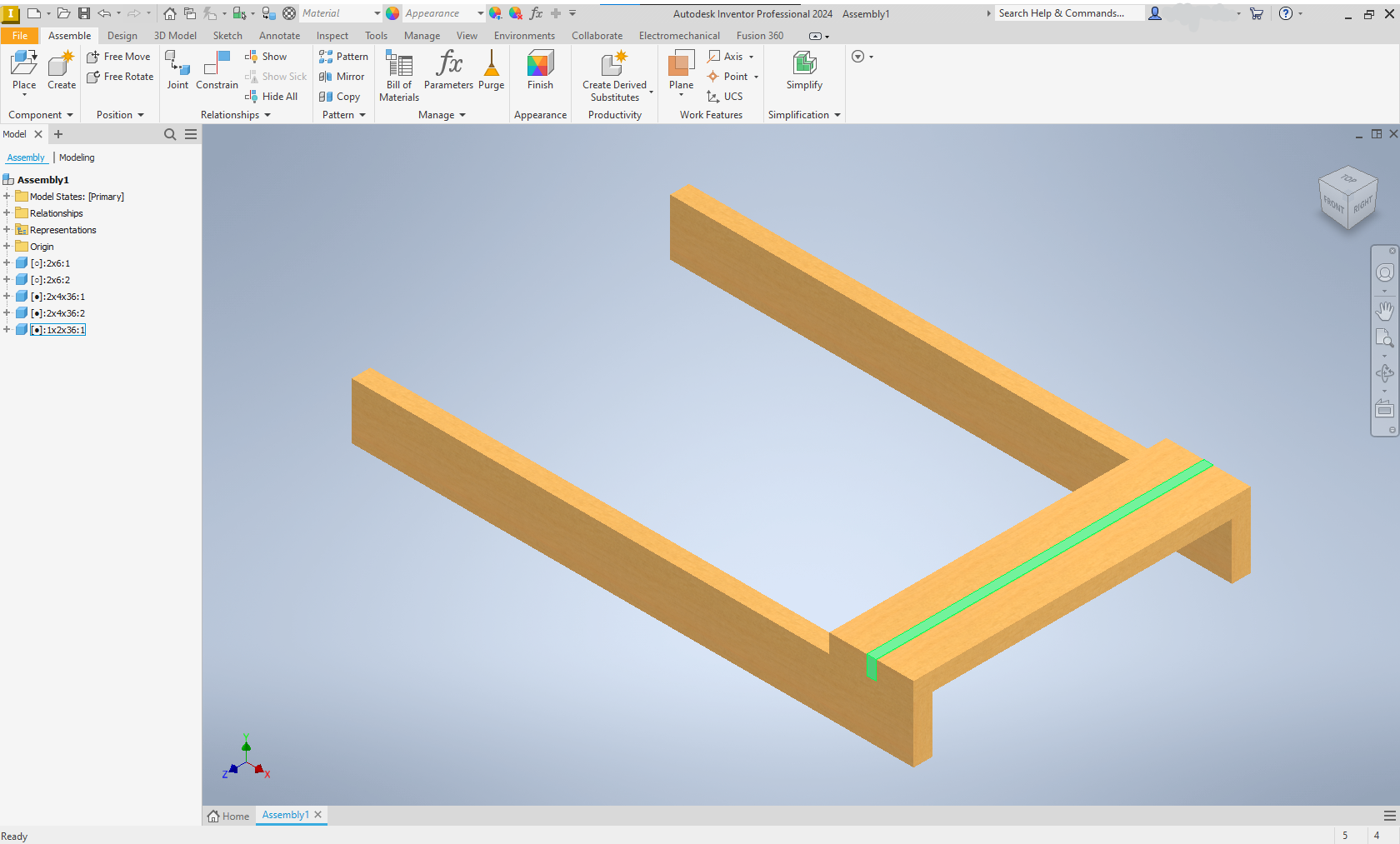This screenshot has width=1400, height=844.
Task: Expand the 2x4x36:2 component node
Action: 7,313
